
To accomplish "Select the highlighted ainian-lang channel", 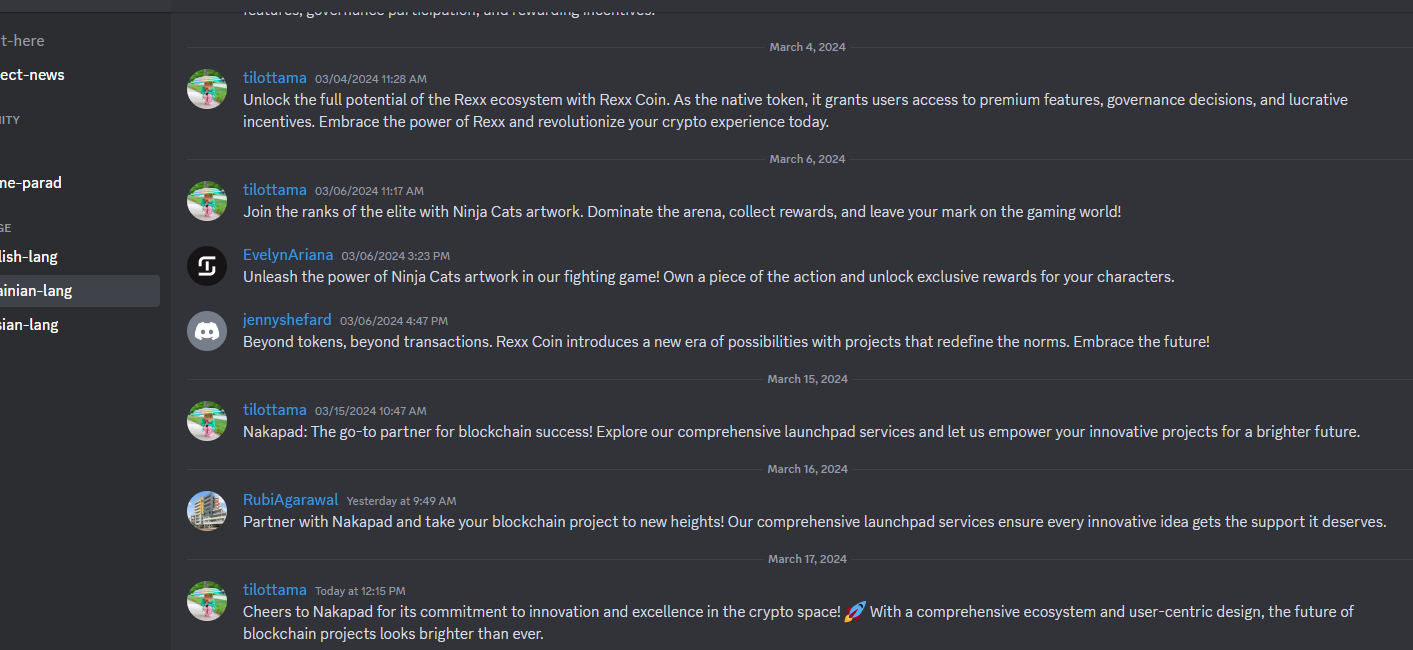I will [80, 291].
